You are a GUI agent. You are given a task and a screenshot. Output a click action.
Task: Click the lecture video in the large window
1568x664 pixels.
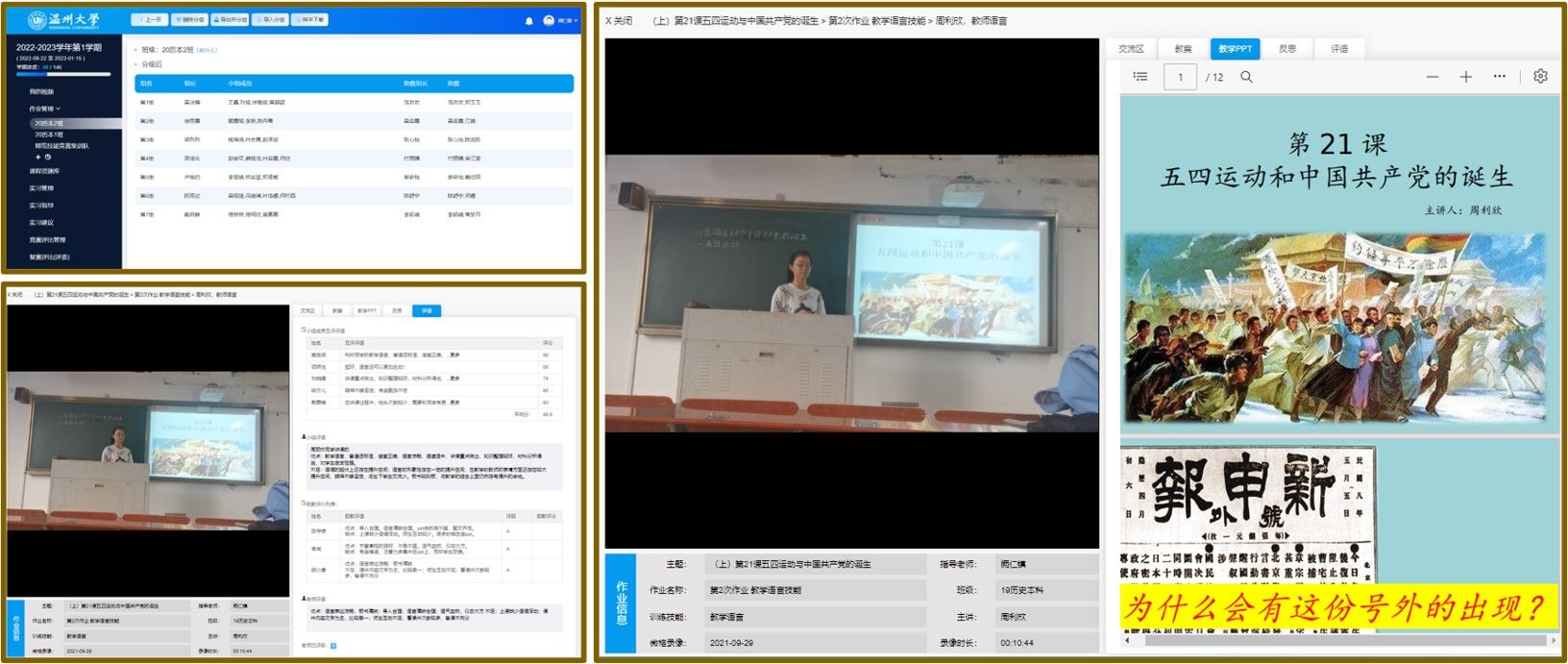click(851, 293)
